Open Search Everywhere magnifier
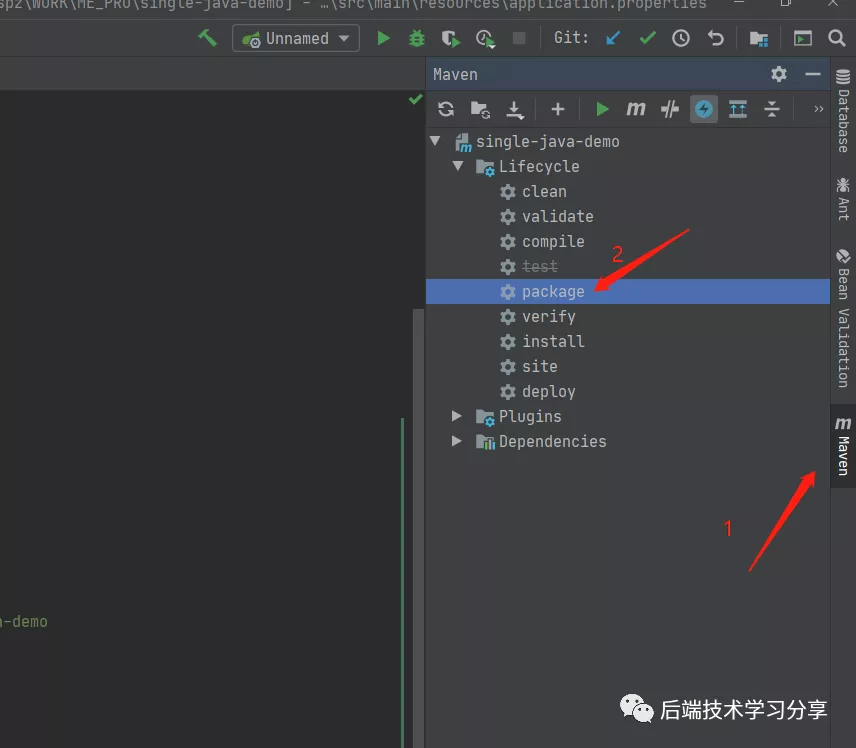Image resolution: width=856 pixels, height=748 pixels. tap(836, 38)
